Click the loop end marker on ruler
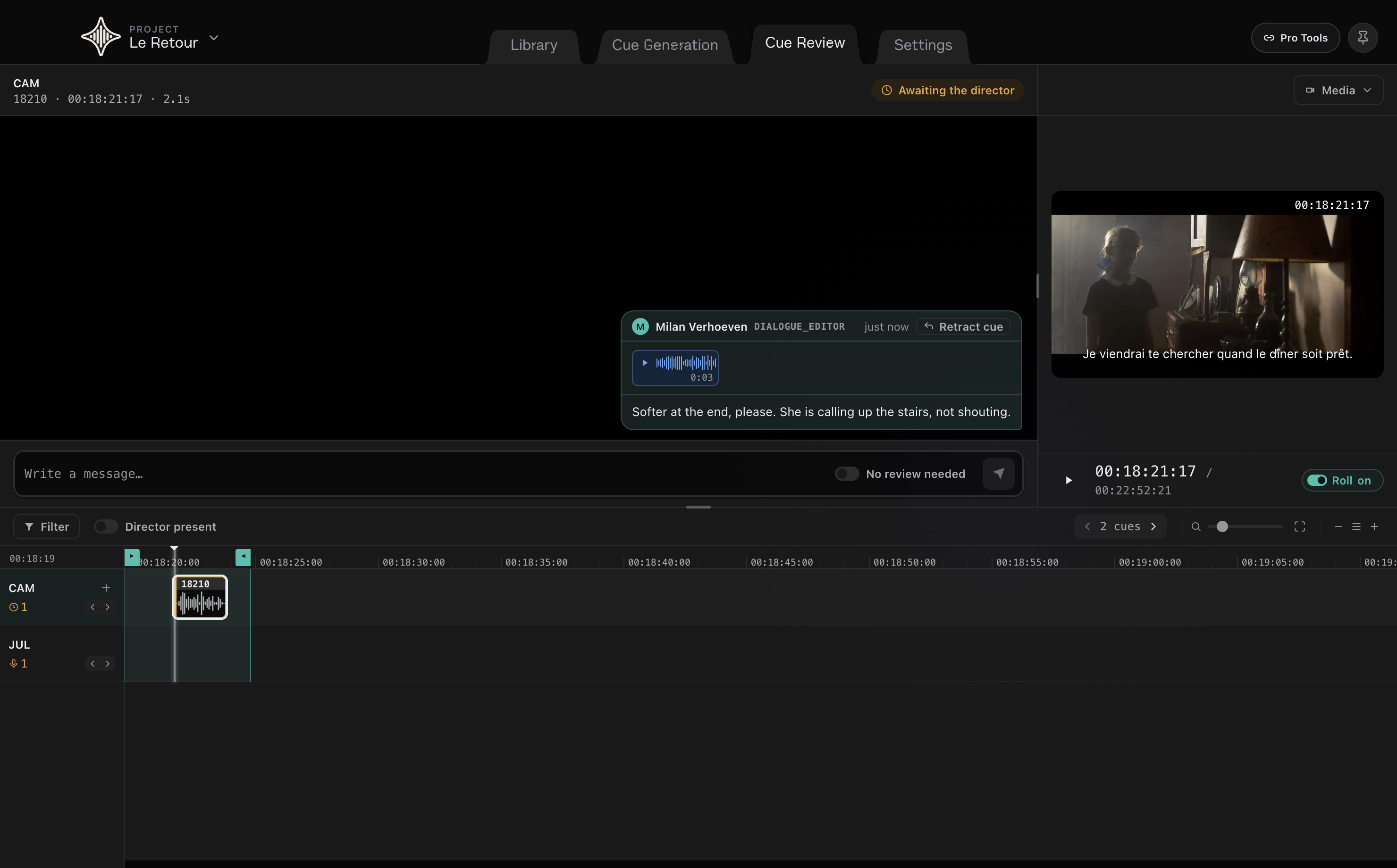Screen dimensions: 1397x868 (243, 557)
